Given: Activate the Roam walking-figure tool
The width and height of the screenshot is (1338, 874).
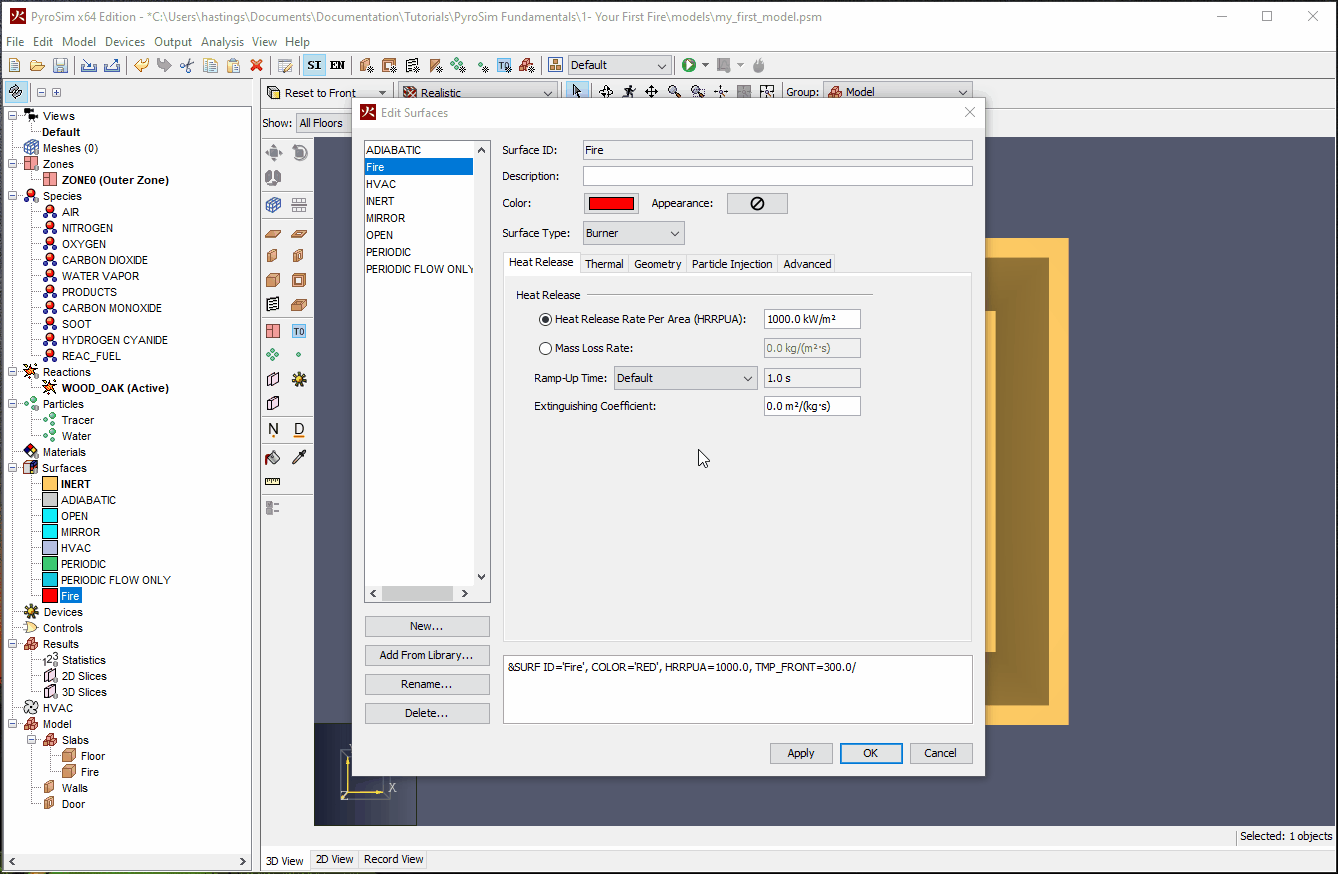Looking at the screenshot, I should pyautogui.click(x=628, y=92).
